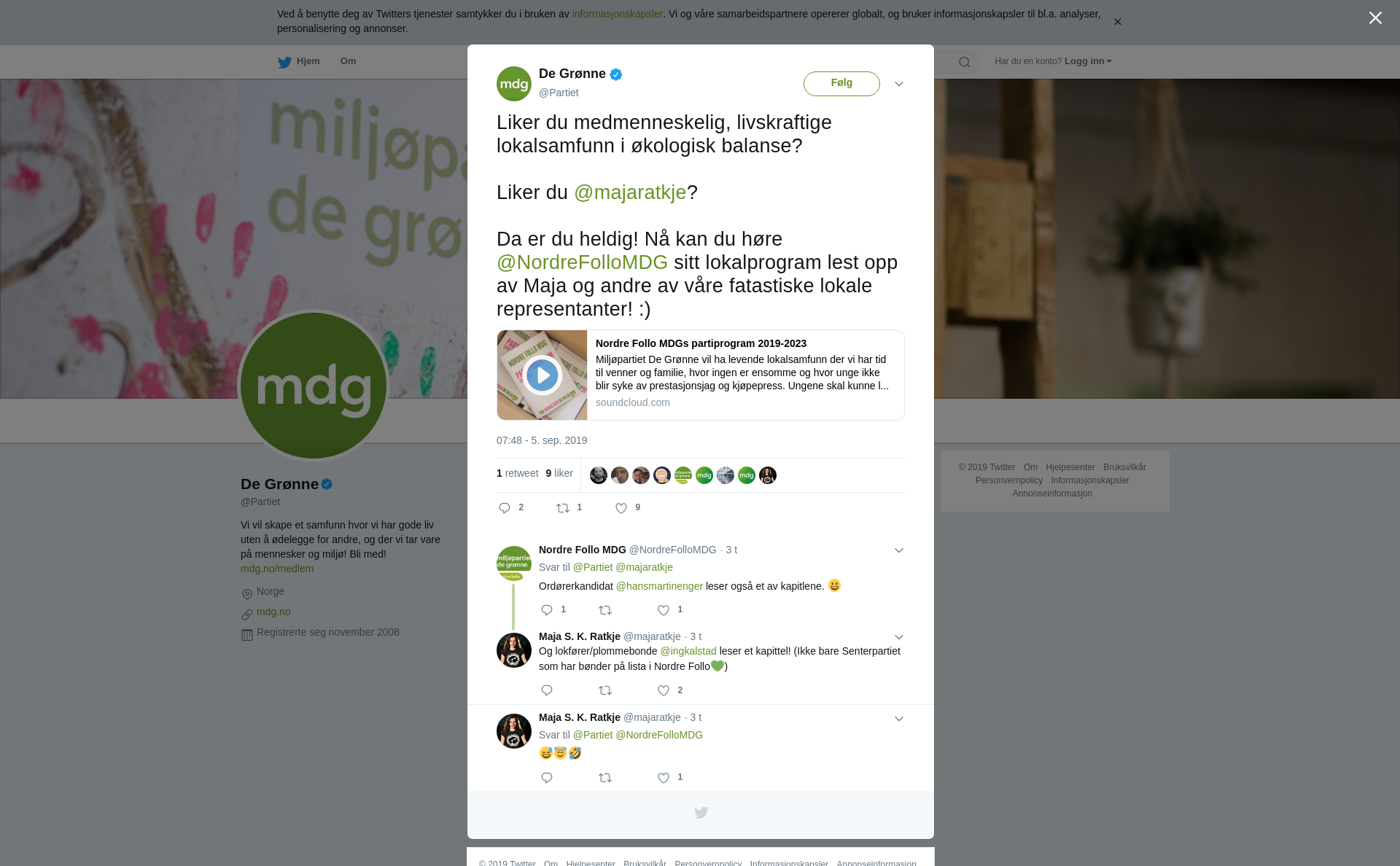The image size is (1400, 866).
Task: Go to Hjem in the top navigation
Action: [x=299, y=61]
